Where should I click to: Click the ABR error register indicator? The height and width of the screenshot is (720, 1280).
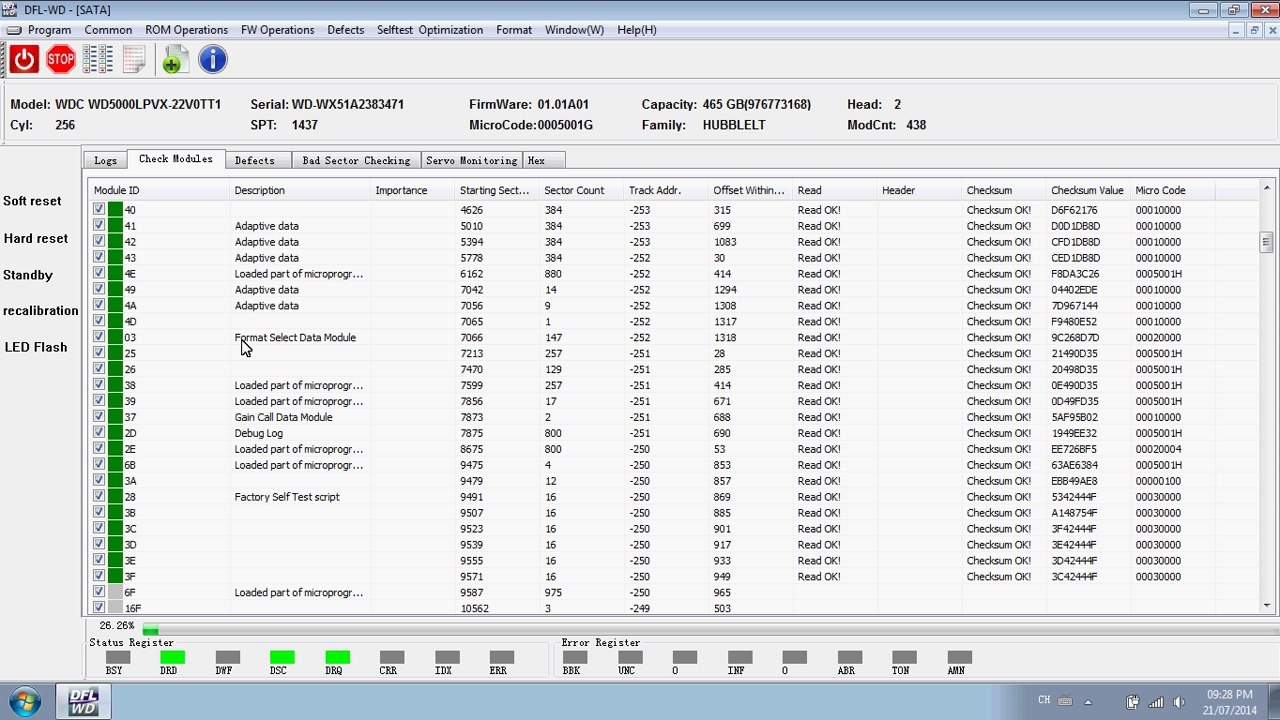click(847, 657)
